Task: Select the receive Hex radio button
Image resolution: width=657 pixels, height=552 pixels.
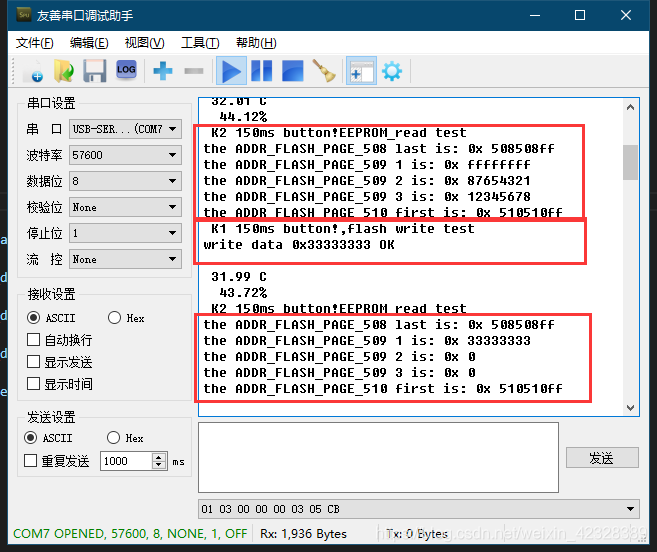Action: click(x=114, y=318)
